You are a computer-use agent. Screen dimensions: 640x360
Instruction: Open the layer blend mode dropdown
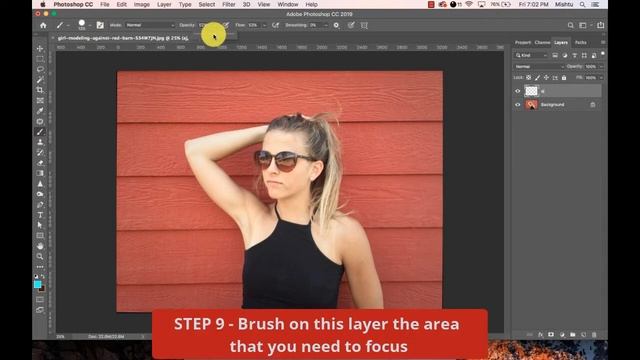pos(539,67)
